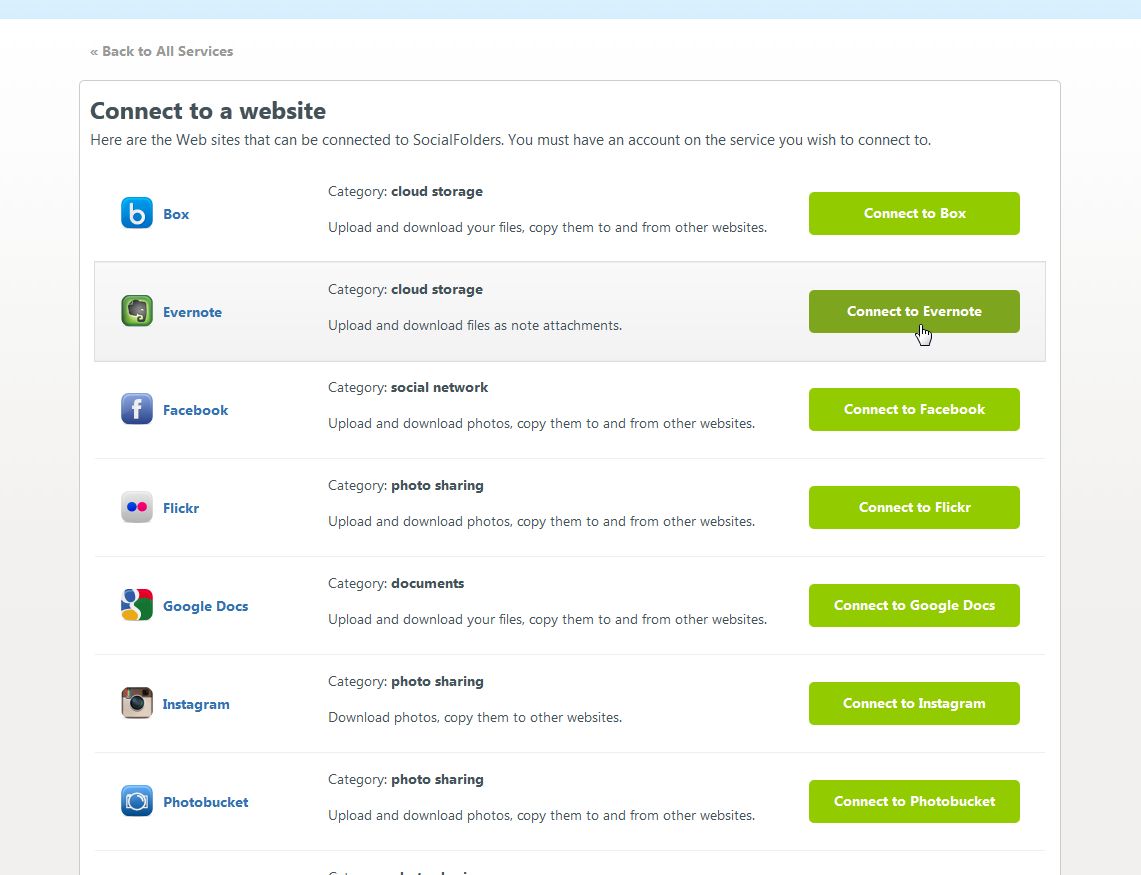Click 'Upload and download files as note attachments.'

click(475, 325)
